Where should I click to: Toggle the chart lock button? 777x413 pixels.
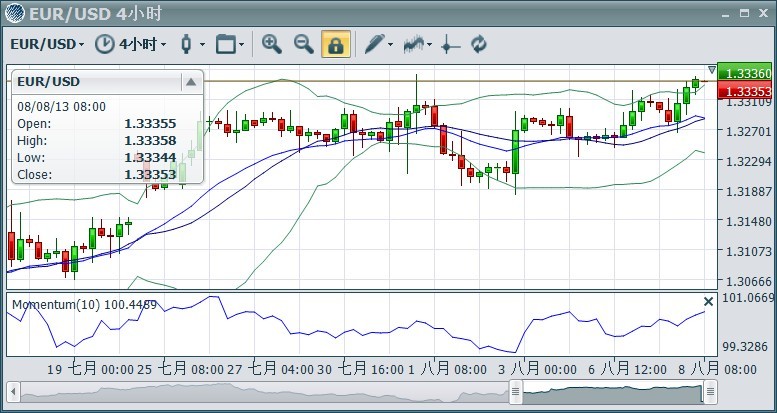pos(336,44)
